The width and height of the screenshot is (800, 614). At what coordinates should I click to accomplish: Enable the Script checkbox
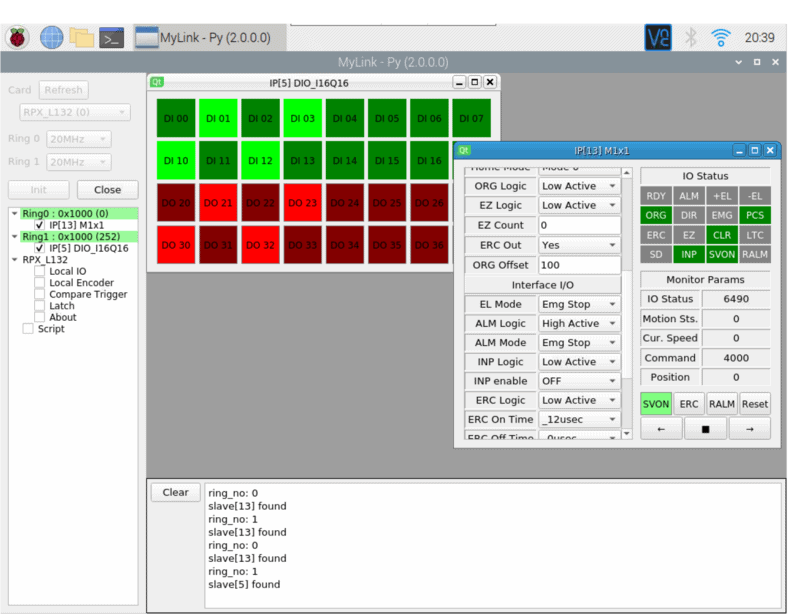(28, 329)
